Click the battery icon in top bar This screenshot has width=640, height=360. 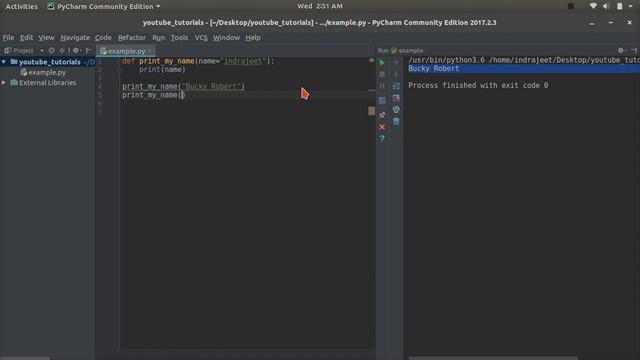point(620,6)
